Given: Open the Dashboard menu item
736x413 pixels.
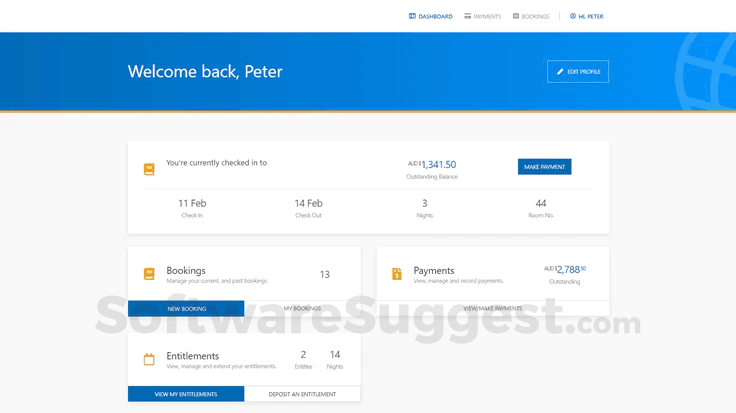Looking at the screenshot, I should tap(435, 17).
